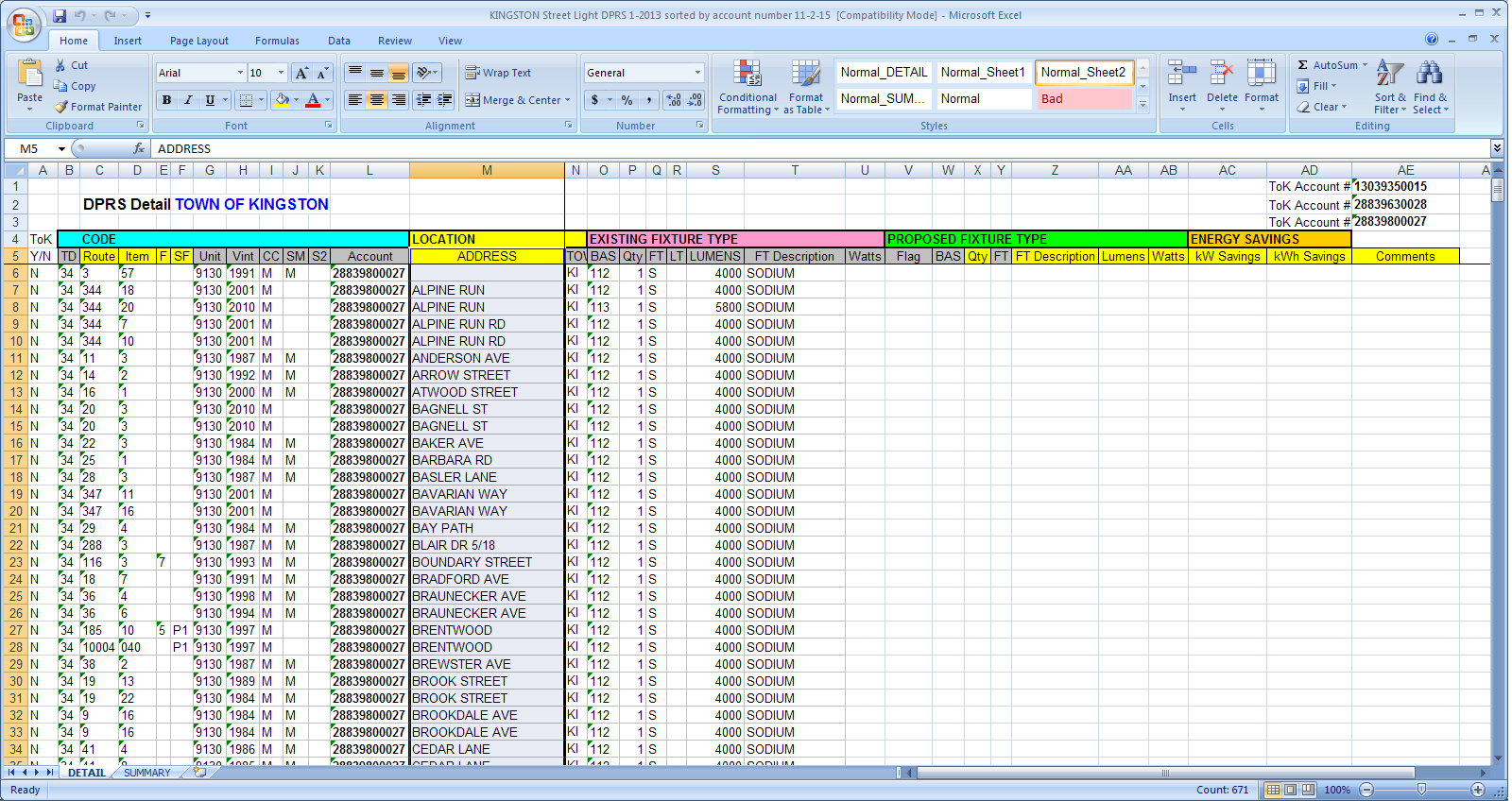1512x801 pixels.
Task: Click Merge & Center
Action: pyautogui.click(x=513, y=99)
